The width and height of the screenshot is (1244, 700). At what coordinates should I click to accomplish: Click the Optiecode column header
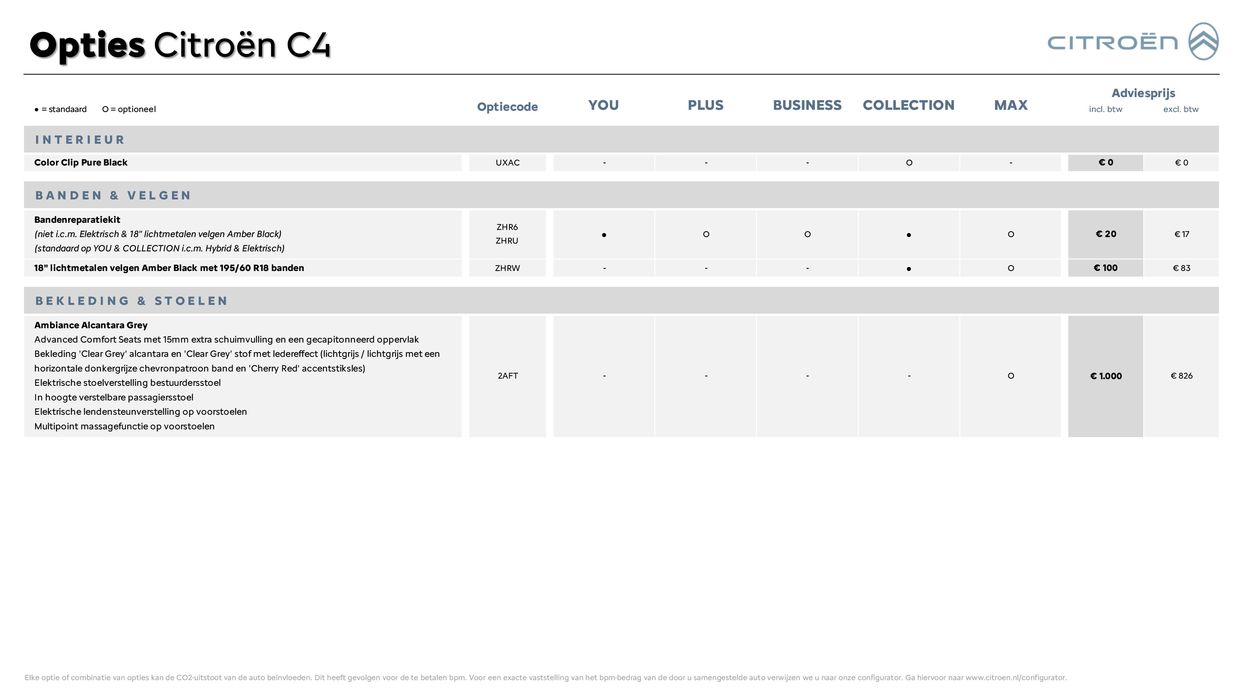coord(507,107)
